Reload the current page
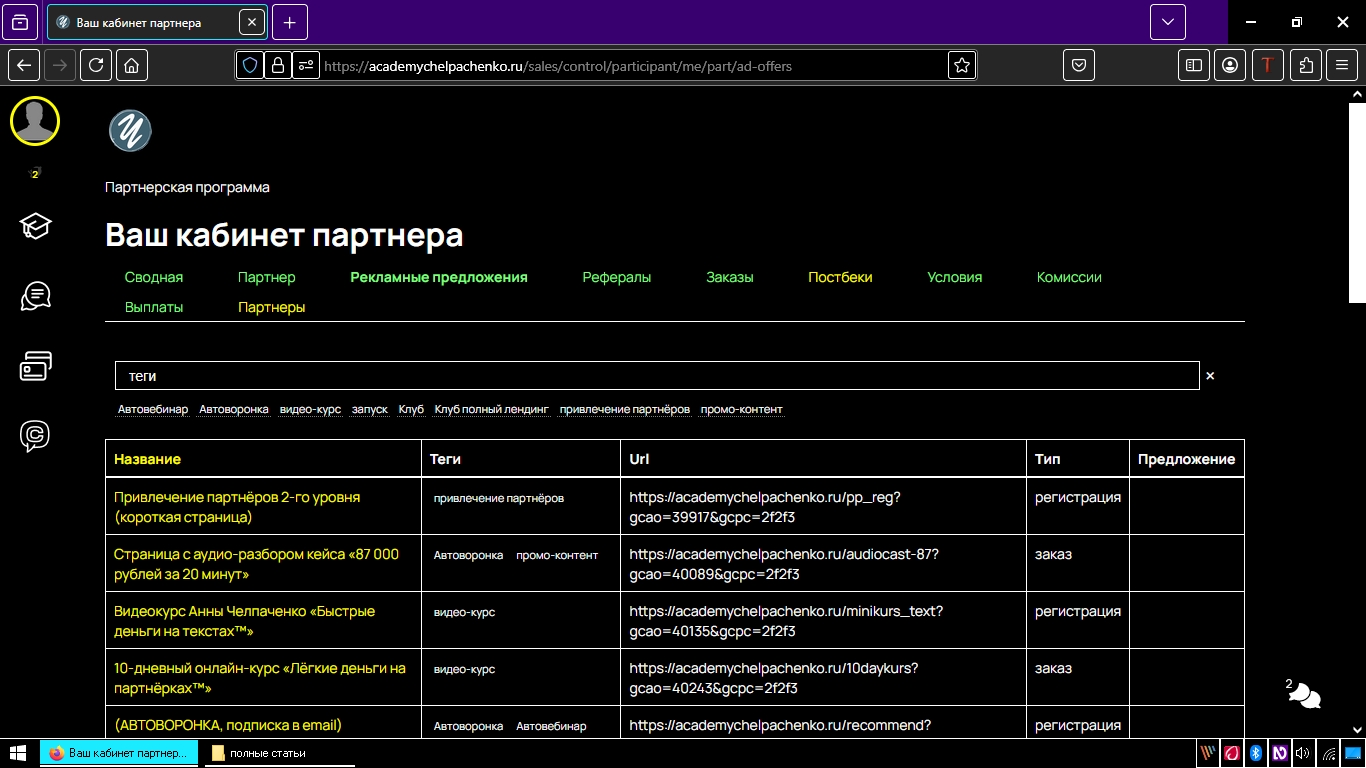 (96, 65)
